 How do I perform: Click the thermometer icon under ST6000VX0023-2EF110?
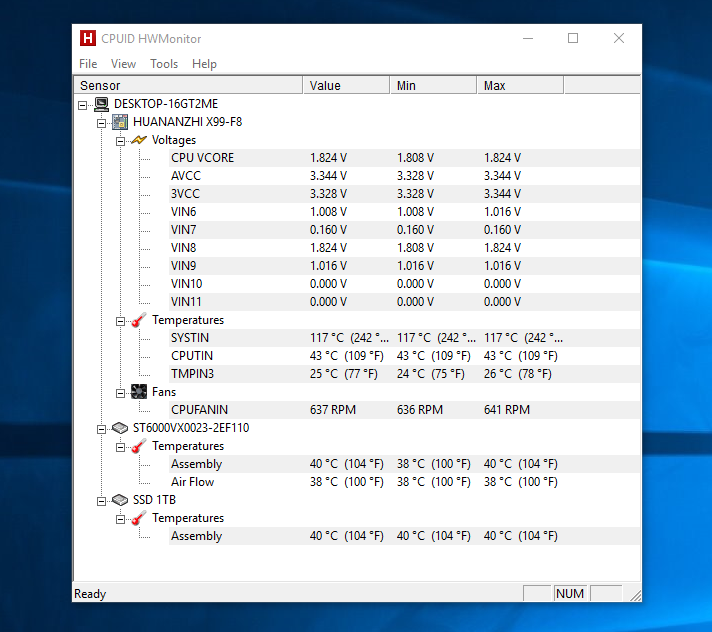pos(139,446)
